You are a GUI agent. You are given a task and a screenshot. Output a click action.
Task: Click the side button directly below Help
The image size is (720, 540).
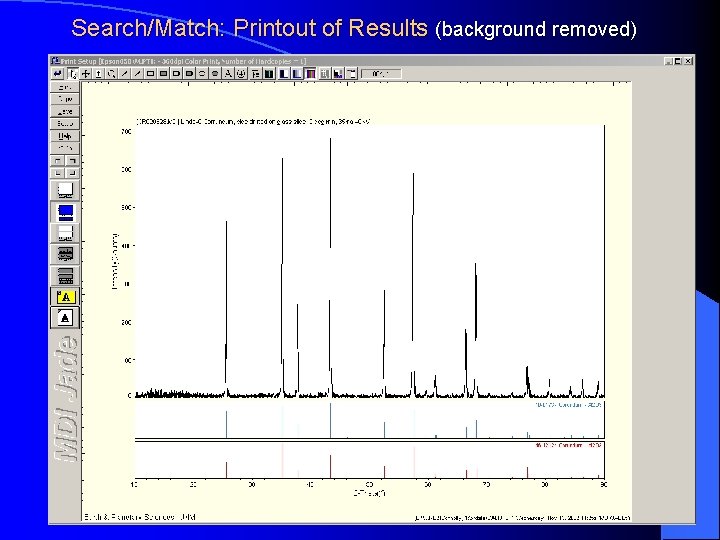click(x=65, y=148)
